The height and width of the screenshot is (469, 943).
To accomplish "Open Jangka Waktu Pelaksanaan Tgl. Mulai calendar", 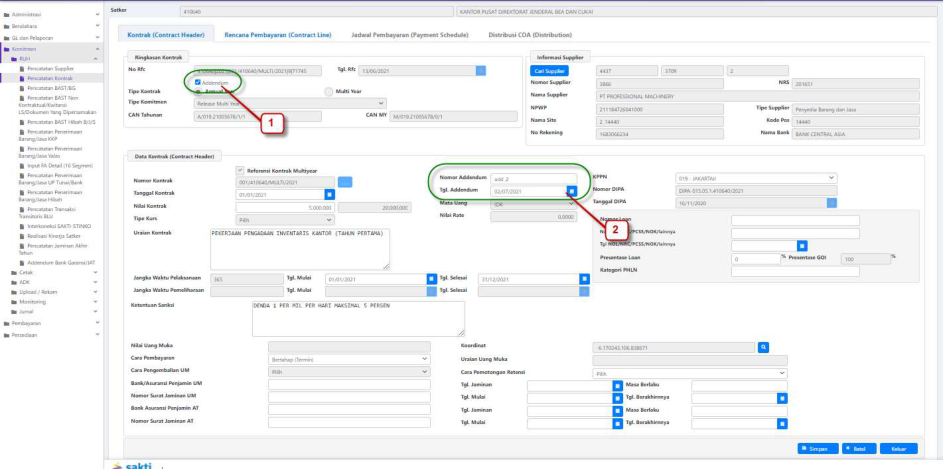I will pos(432,278).
